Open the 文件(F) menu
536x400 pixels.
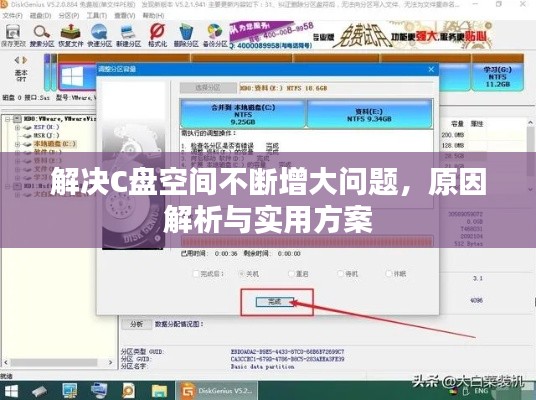[x=13, y=16]
